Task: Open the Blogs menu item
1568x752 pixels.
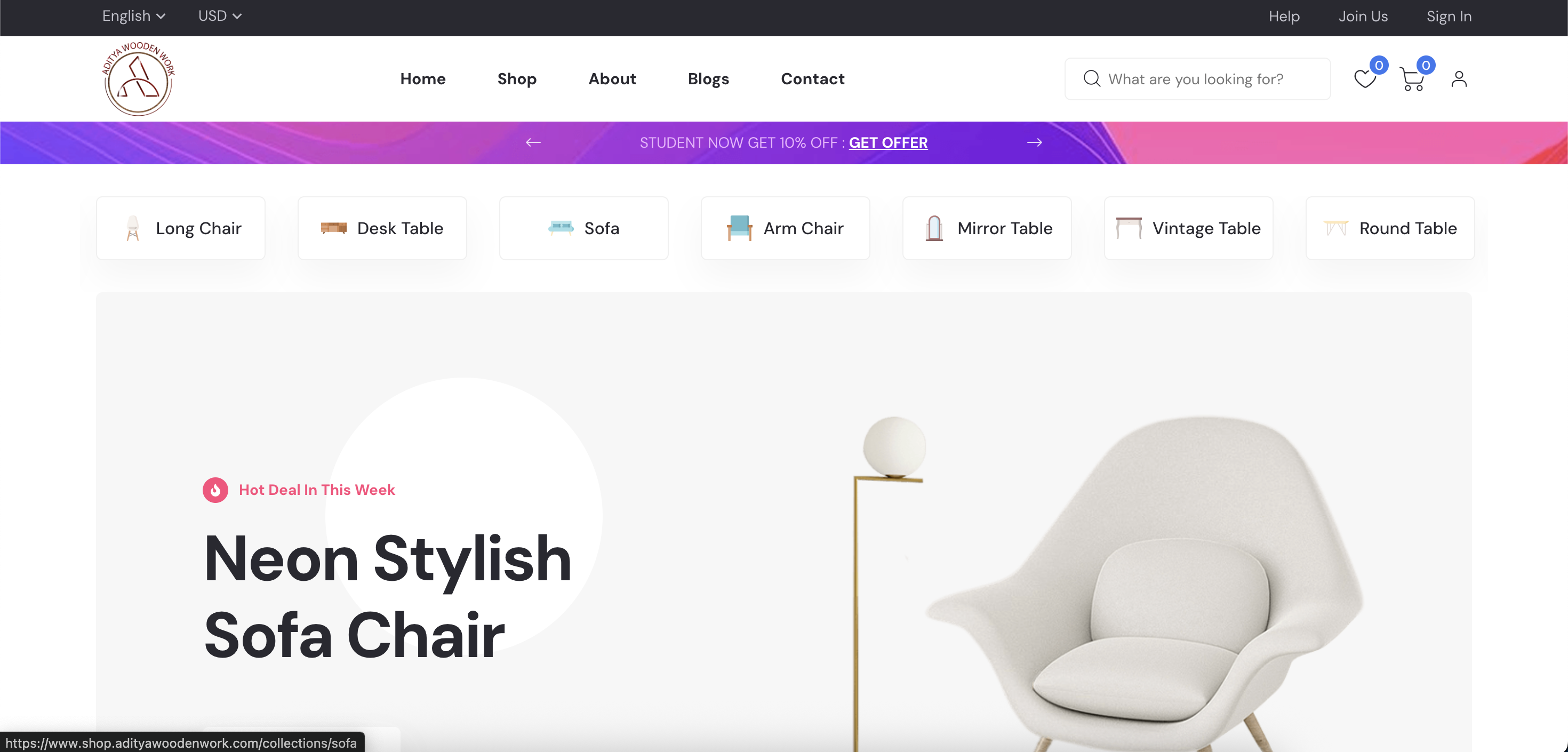Action: tap(708, 79)
